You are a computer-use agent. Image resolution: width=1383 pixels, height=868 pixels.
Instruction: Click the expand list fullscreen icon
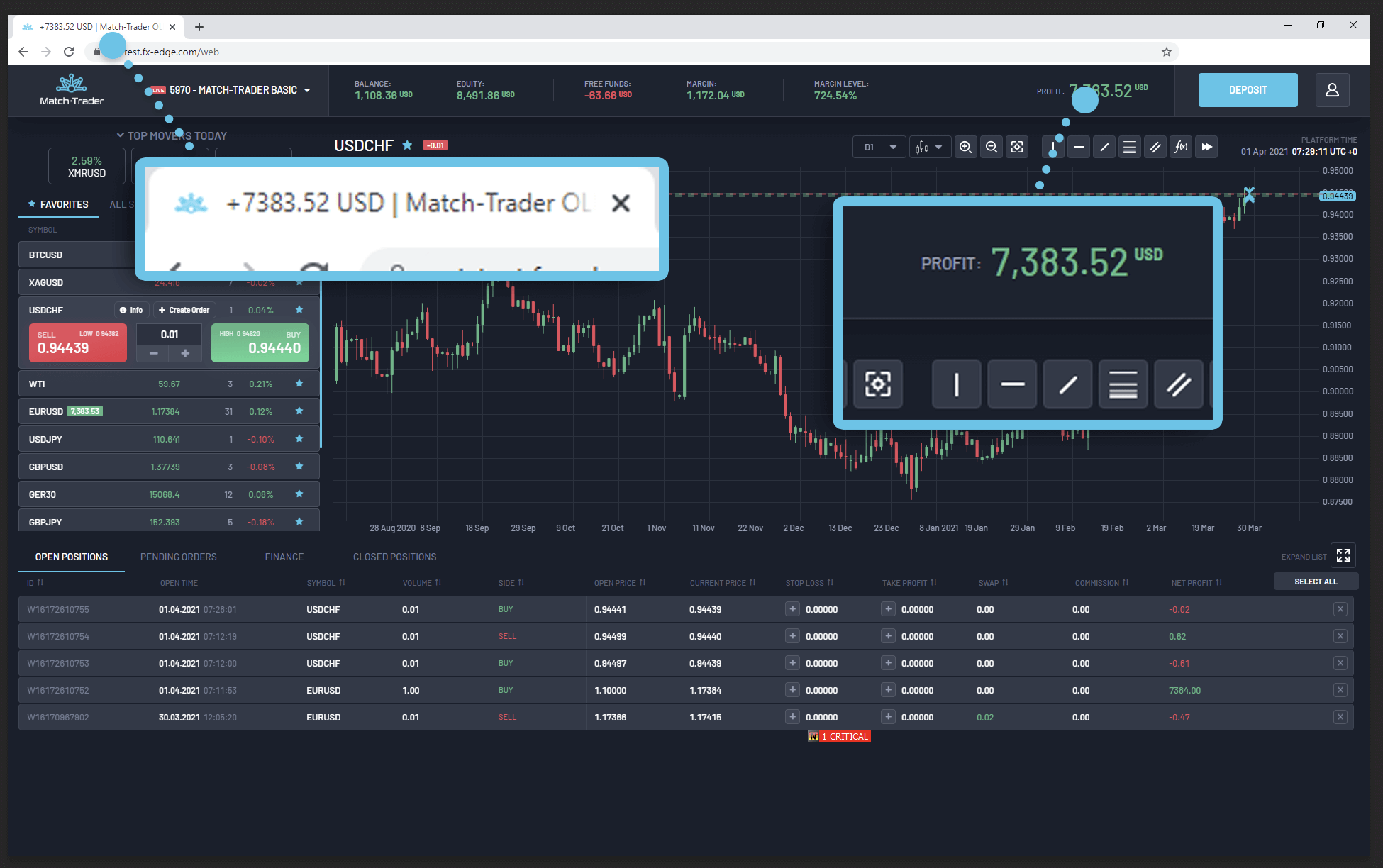pos(1343,555)
